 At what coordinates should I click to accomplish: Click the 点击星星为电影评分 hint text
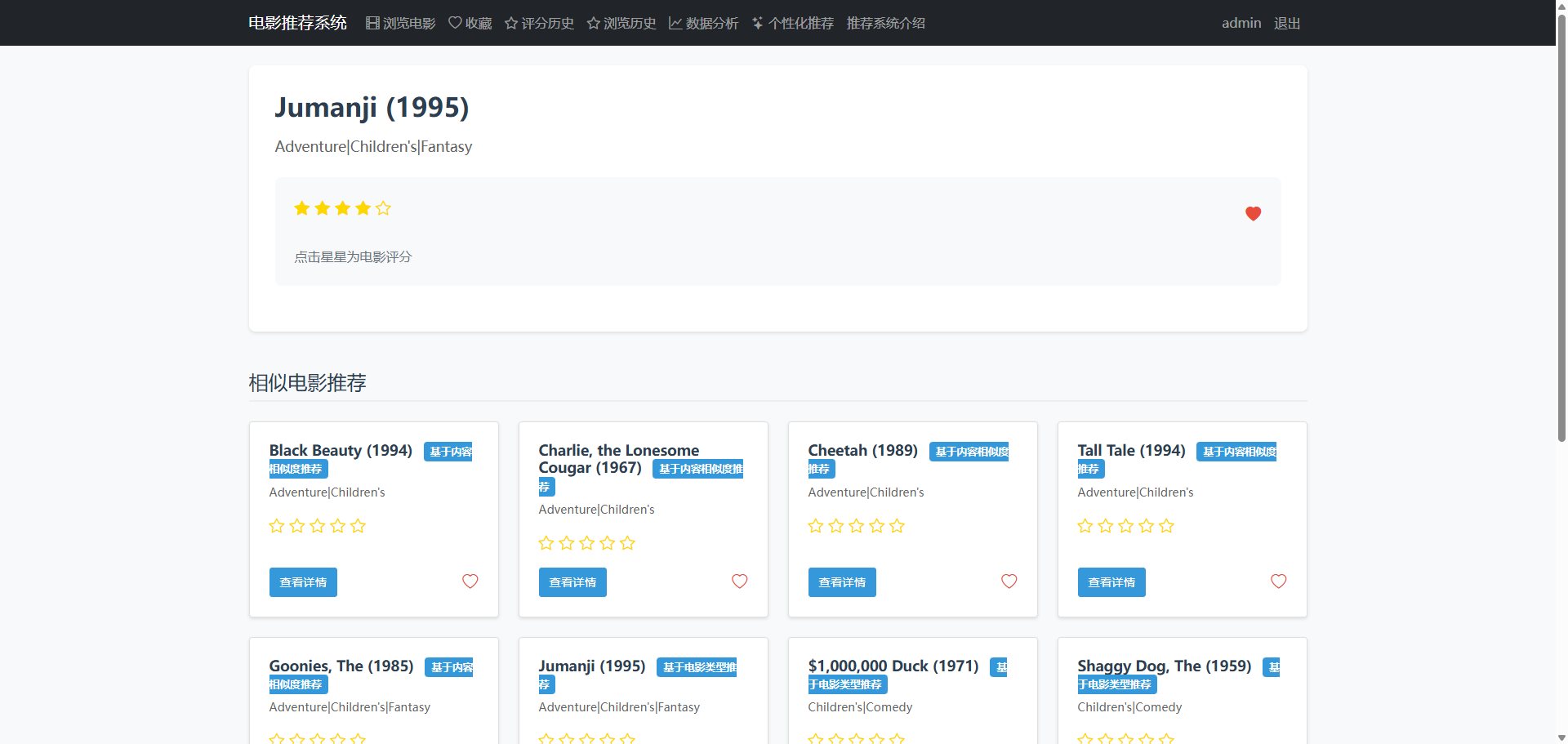(353, 257)
